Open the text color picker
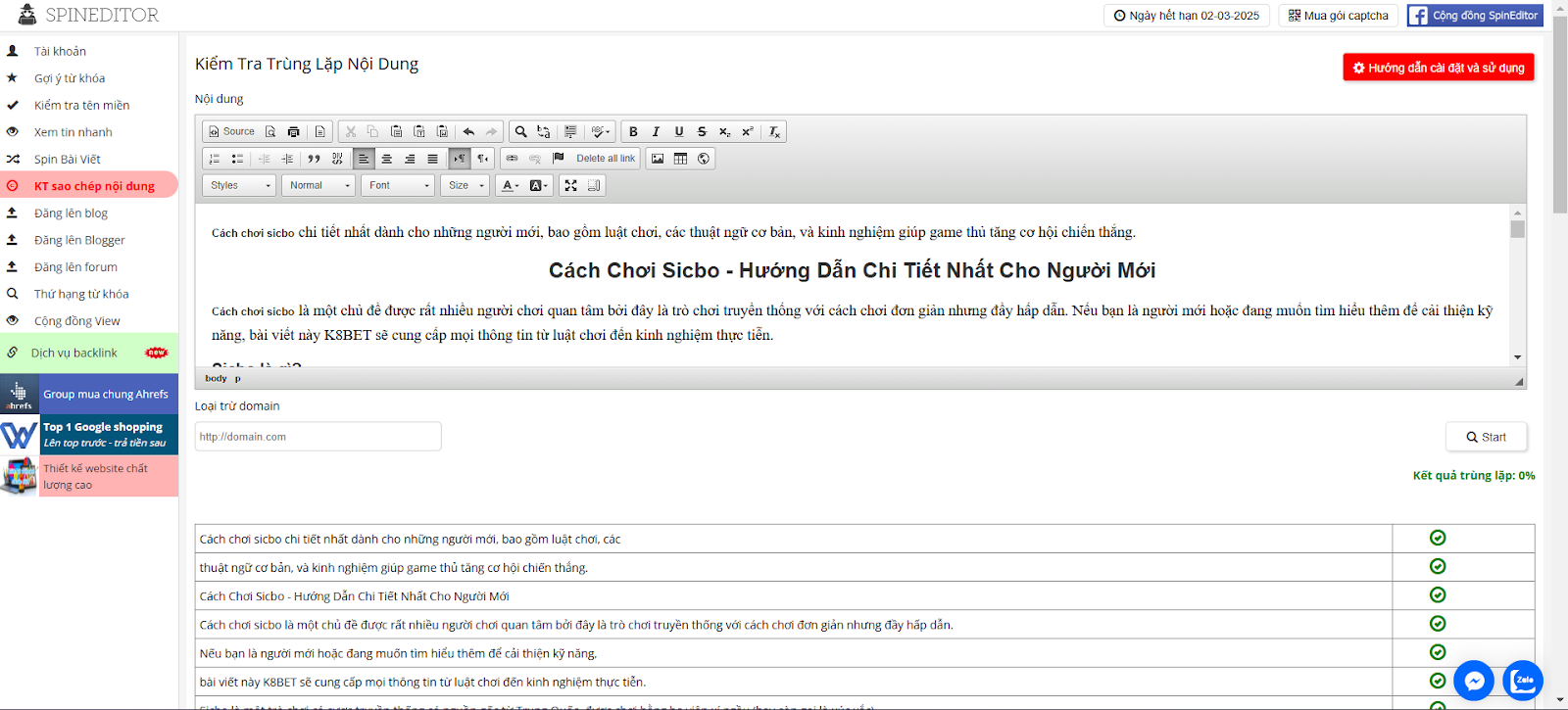Screen dimensions: 1568x710 tap(511, 185)
